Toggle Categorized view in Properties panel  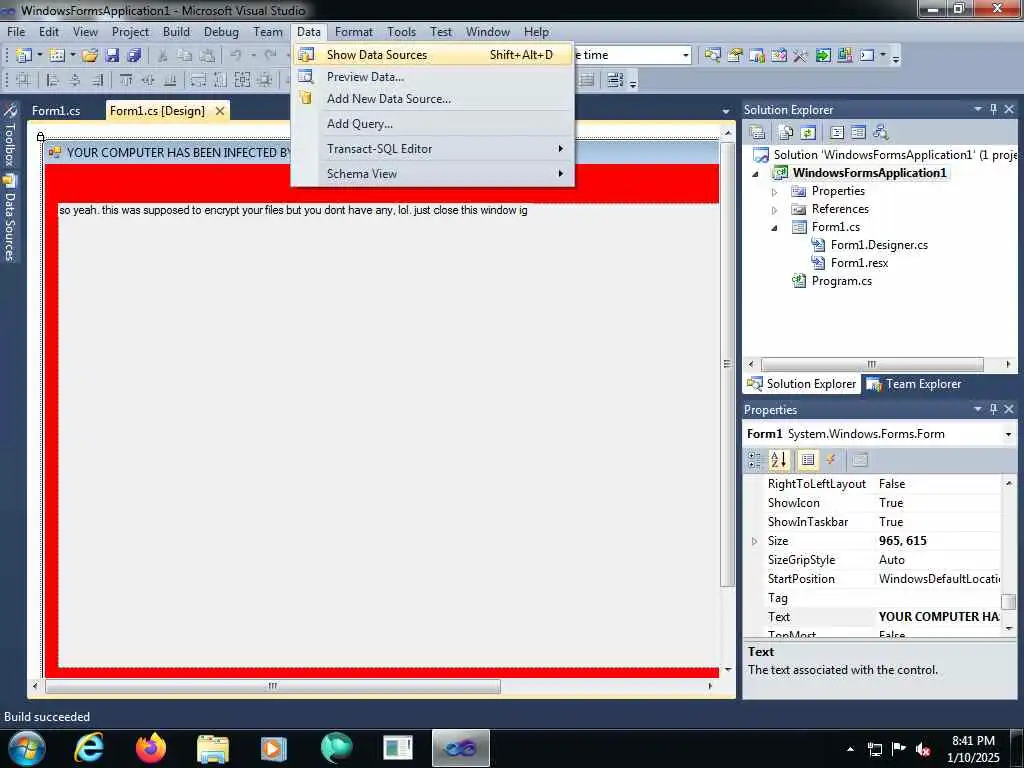(x=754, y=460)
